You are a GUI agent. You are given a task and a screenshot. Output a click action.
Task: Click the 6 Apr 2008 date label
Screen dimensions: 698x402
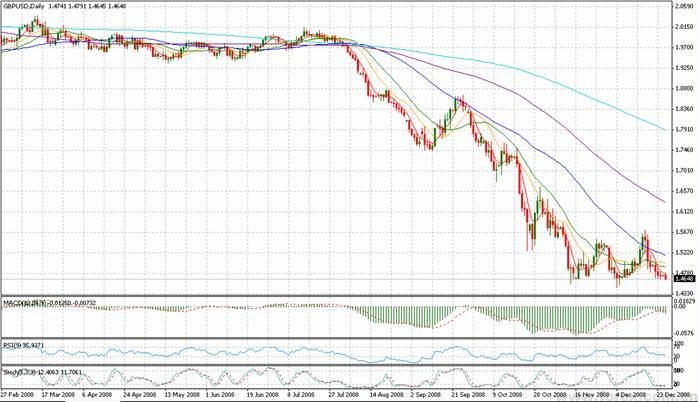(x=97, y=395)
